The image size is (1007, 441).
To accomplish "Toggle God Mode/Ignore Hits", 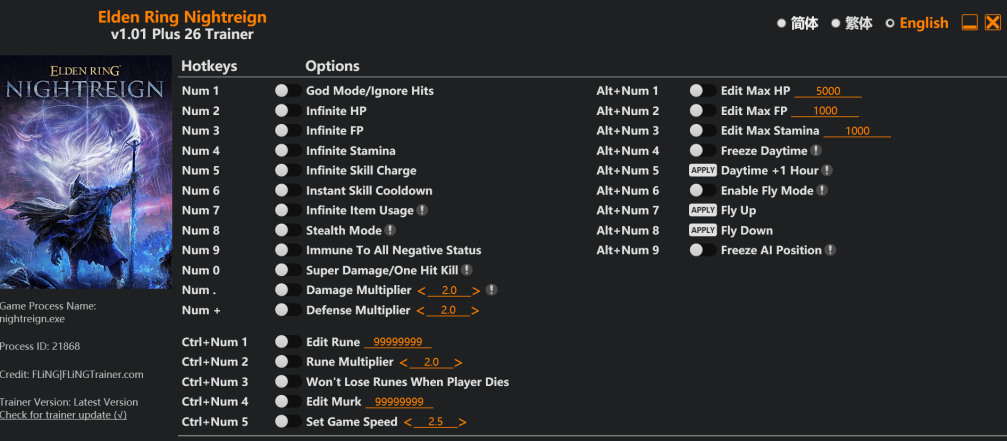I will point(288,91).
